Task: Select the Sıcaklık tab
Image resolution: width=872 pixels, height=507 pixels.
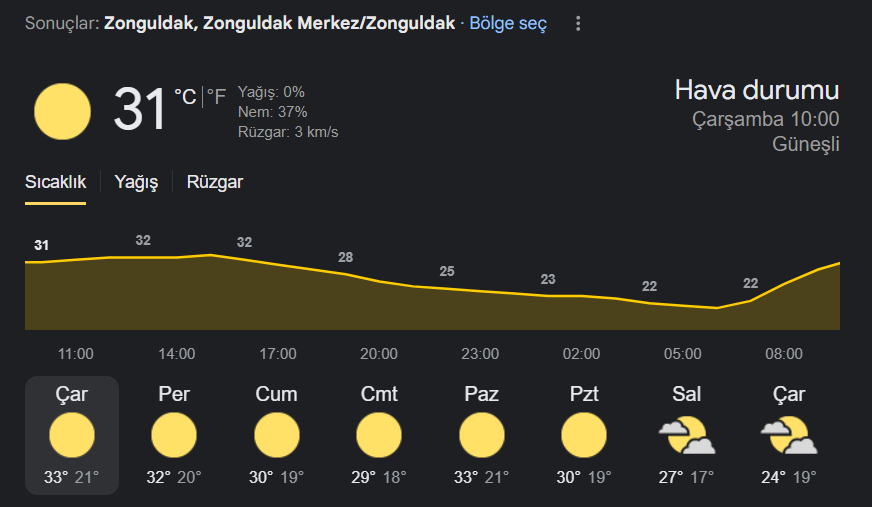Action: point(55,182)
